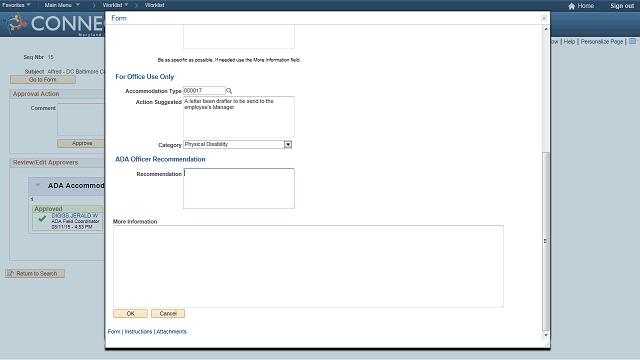This screenshot has width=640, height=360.
Task: Open Accommodation Type lookup magnifier icon
Action: [x=229, y=91]
